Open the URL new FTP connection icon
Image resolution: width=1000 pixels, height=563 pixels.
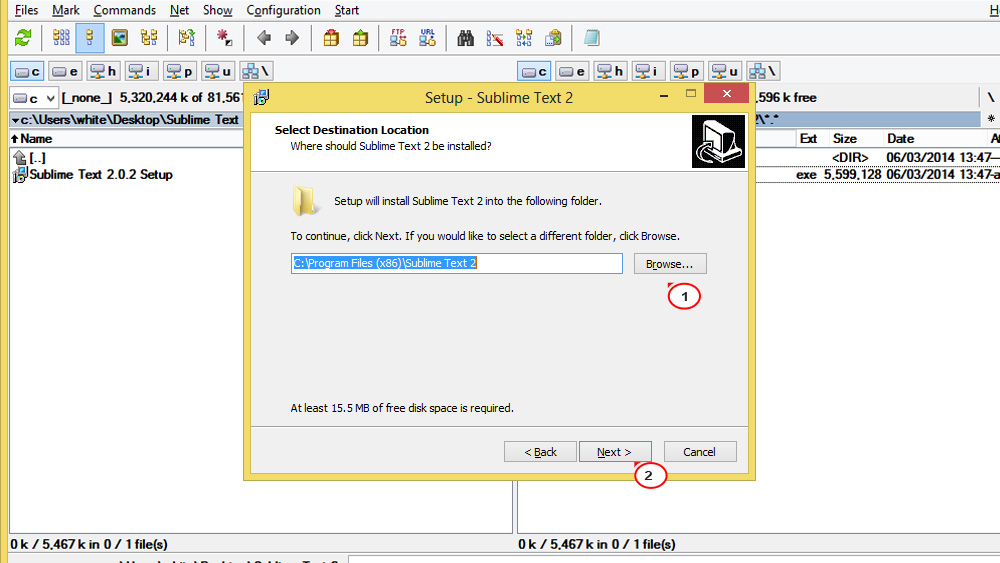click(x=427, y=38)
